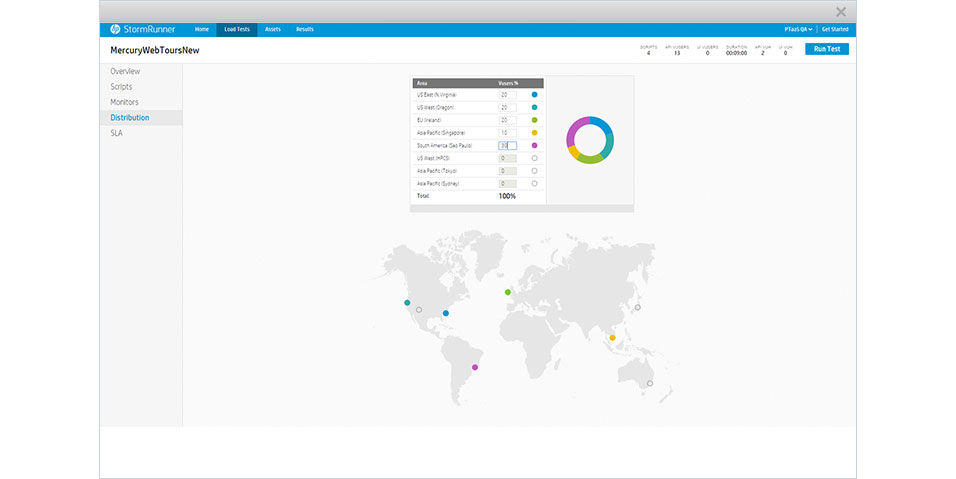
Task: Open the Results tab
Action: (304, 29)
